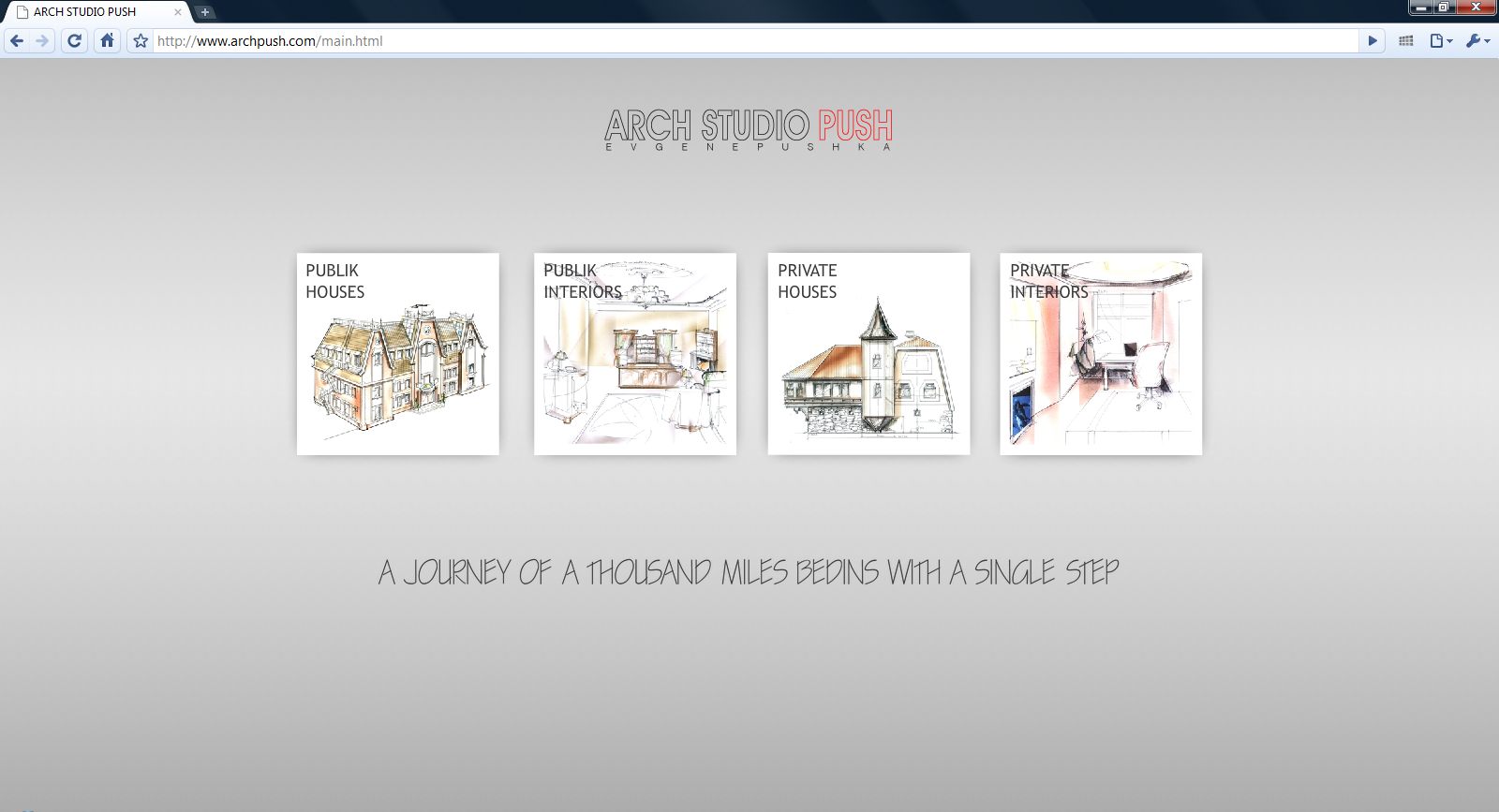This screenshot has width=1499, height=812.
Task: Restore down the browser window
Action: (1444, 7)
